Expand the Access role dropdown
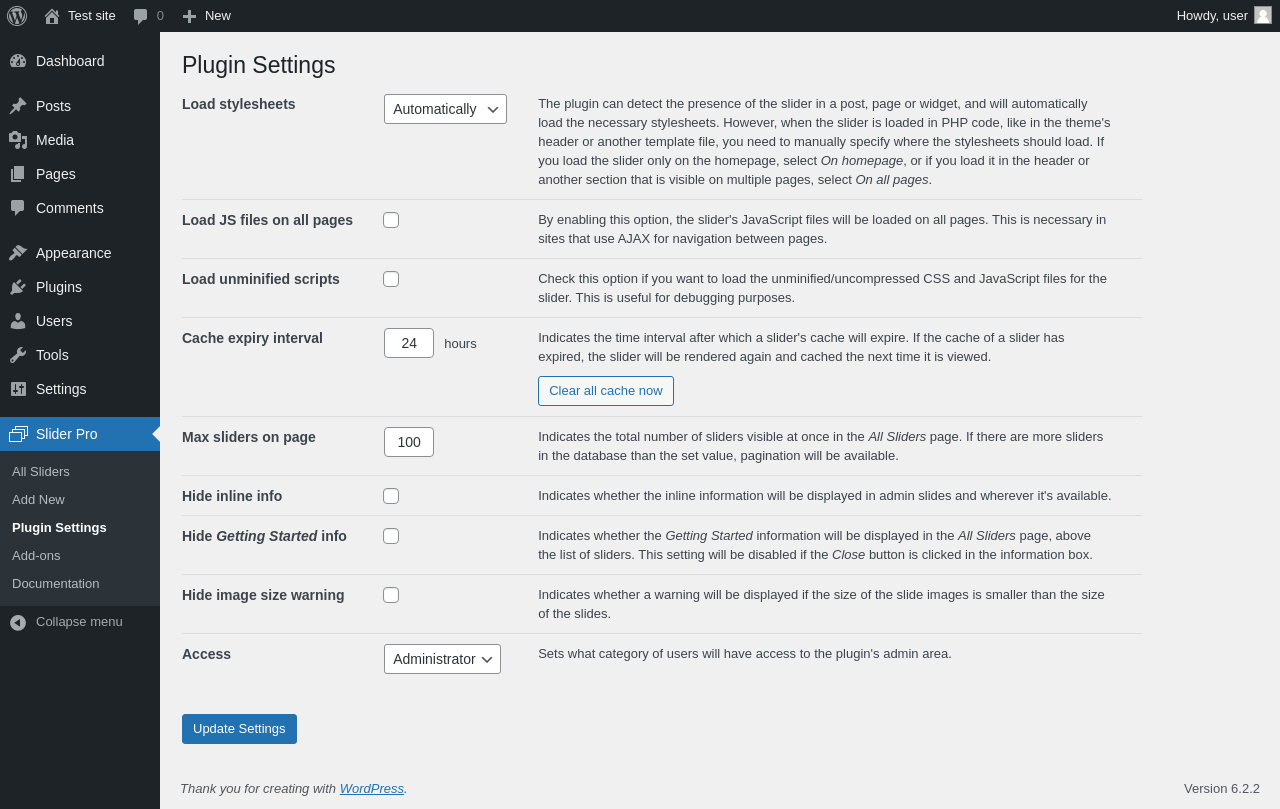 tap(442, 659)
